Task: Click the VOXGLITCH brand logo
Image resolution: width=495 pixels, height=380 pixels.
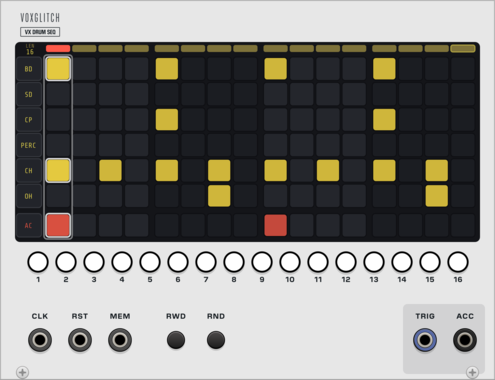Action: click(x=40, y=18)
